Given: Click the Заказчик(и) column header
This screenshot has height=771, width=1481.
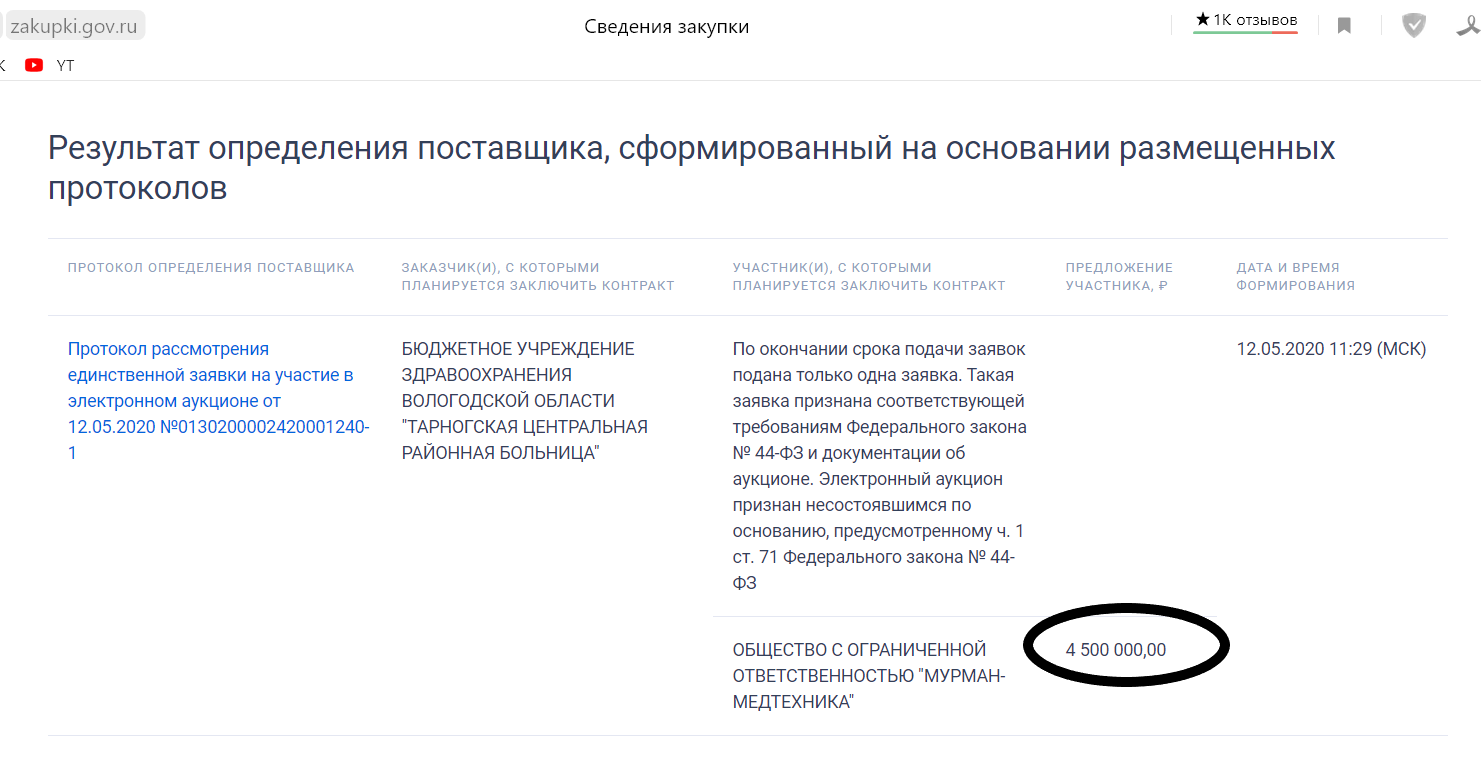Looking at the screenshot, I should tap(538, 276).
